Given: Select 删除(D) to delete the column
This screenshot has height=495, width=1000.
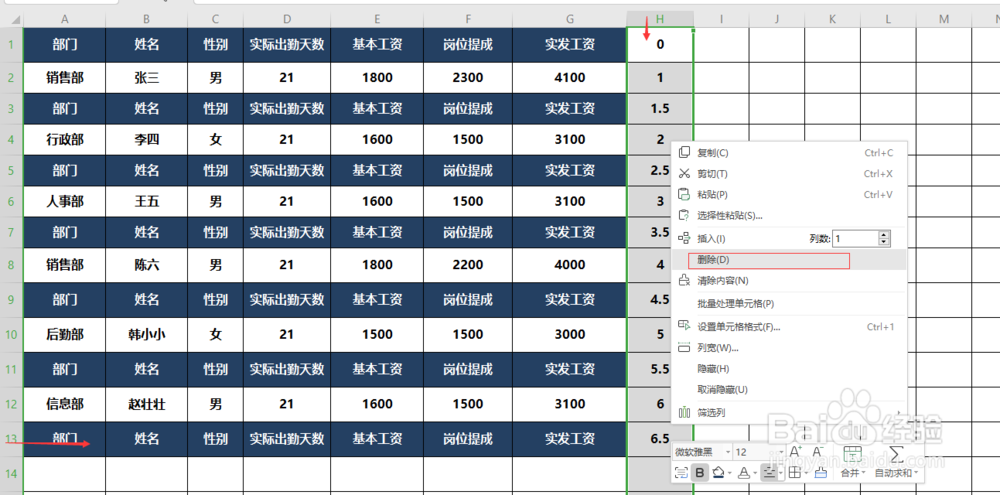Looking at the screenshot, I should click(789, 260).
